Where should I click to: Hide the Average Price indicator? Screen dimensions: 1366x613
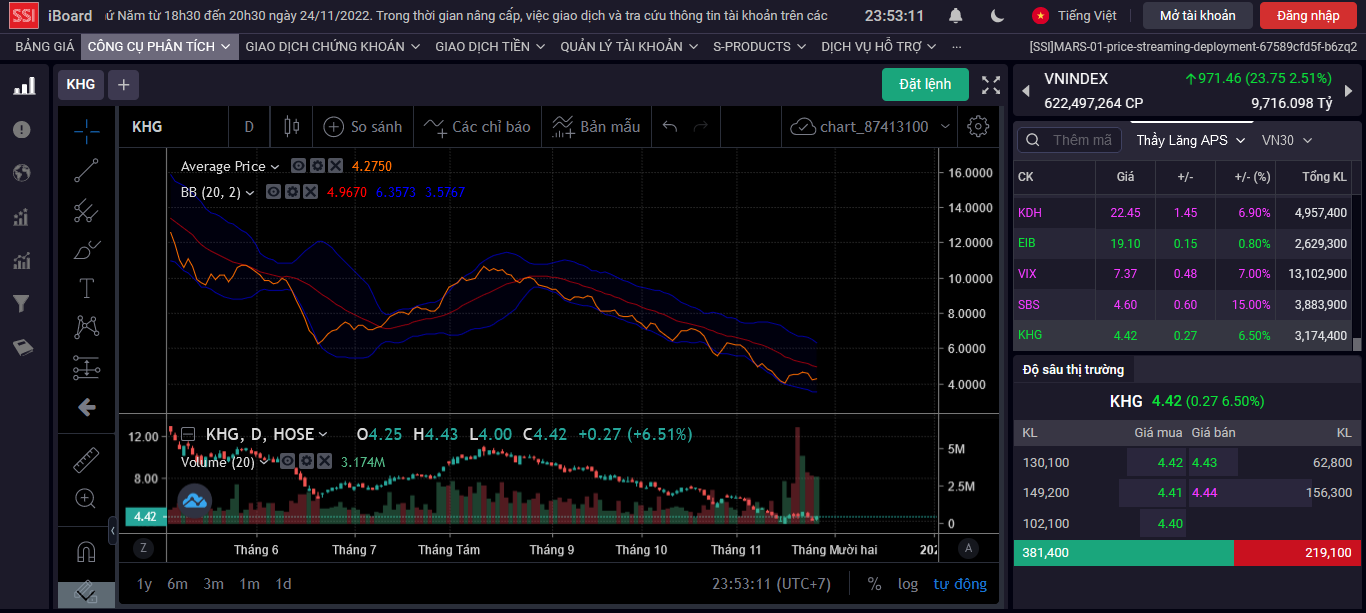(299, 166)
